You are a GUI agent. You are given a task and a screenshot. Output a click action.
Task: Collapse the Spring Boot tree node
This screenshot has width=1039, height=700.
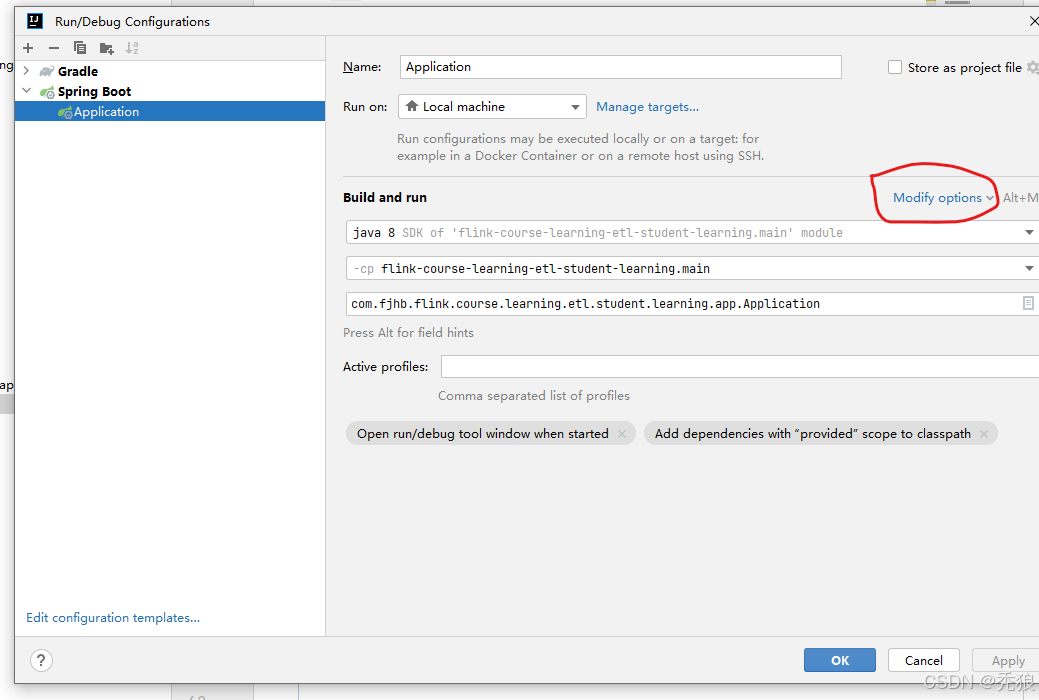27,91
